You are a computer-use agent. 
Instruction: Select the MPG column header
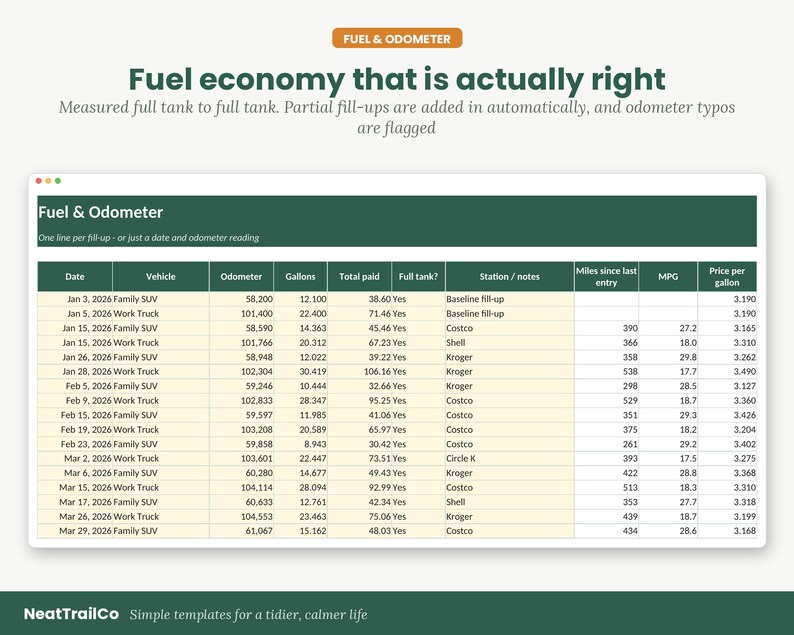pos(668,276)
